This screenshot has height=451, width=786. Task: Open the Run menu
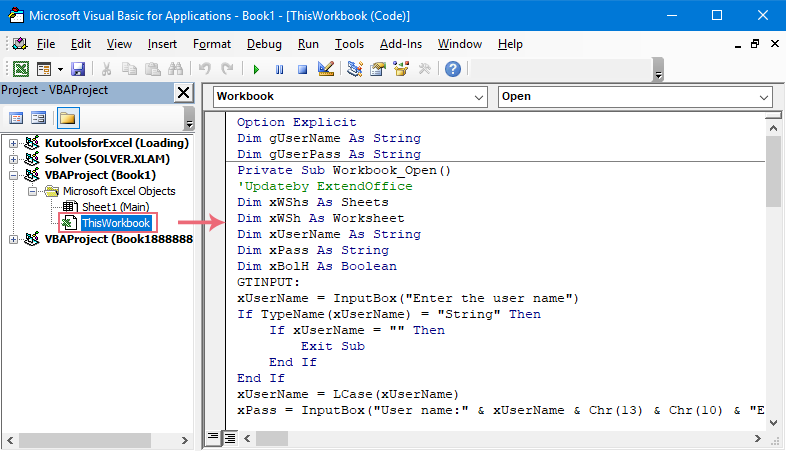click(308, 44)
